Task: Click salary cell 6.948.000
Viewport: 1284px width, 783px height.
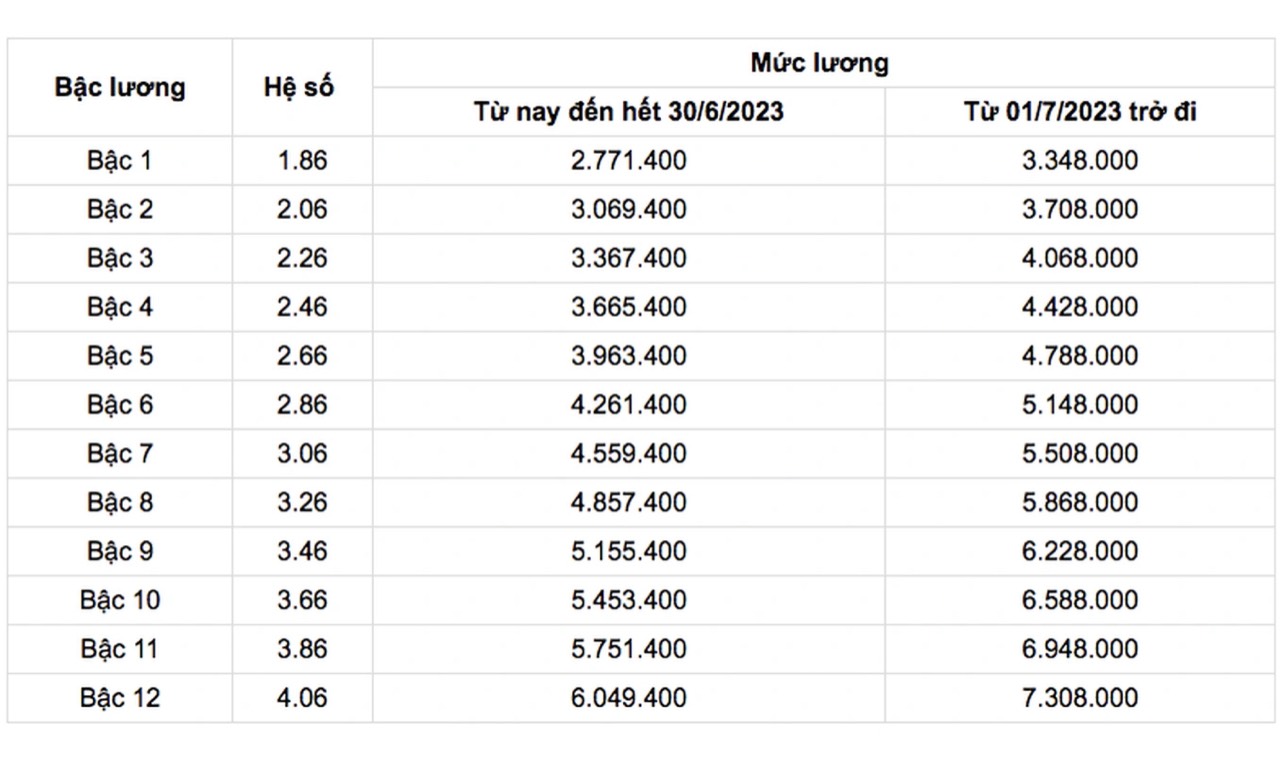Action: 1080,650
